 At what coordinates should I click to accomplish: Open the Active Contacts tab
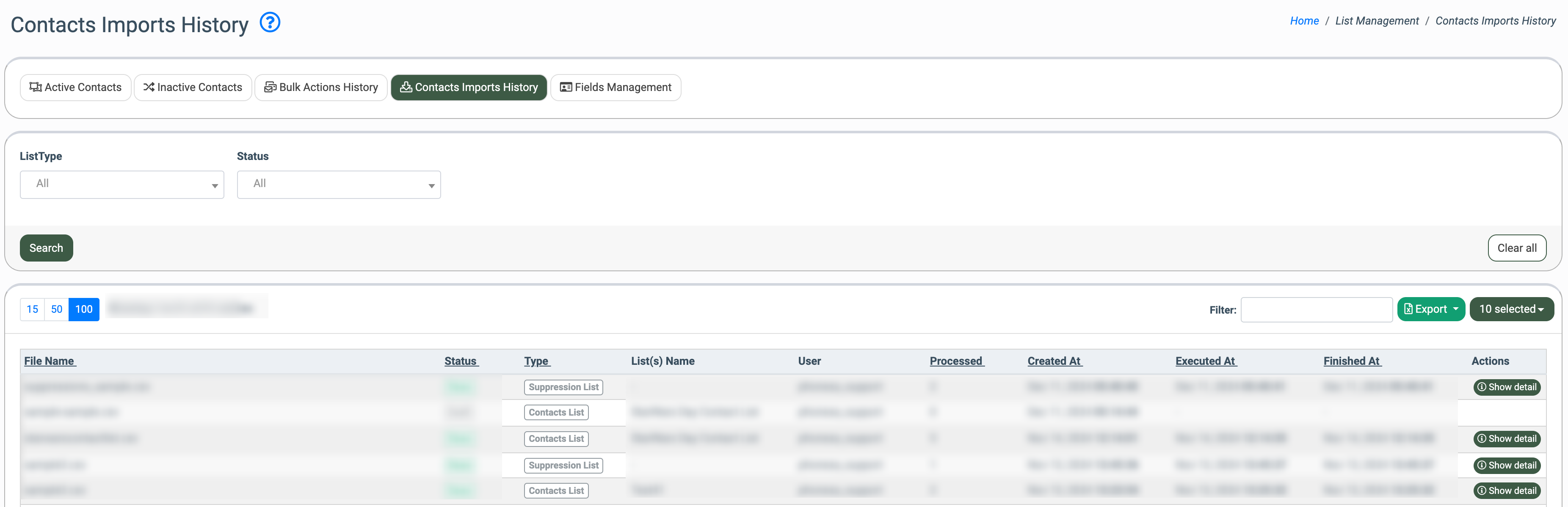pos(75,88)
